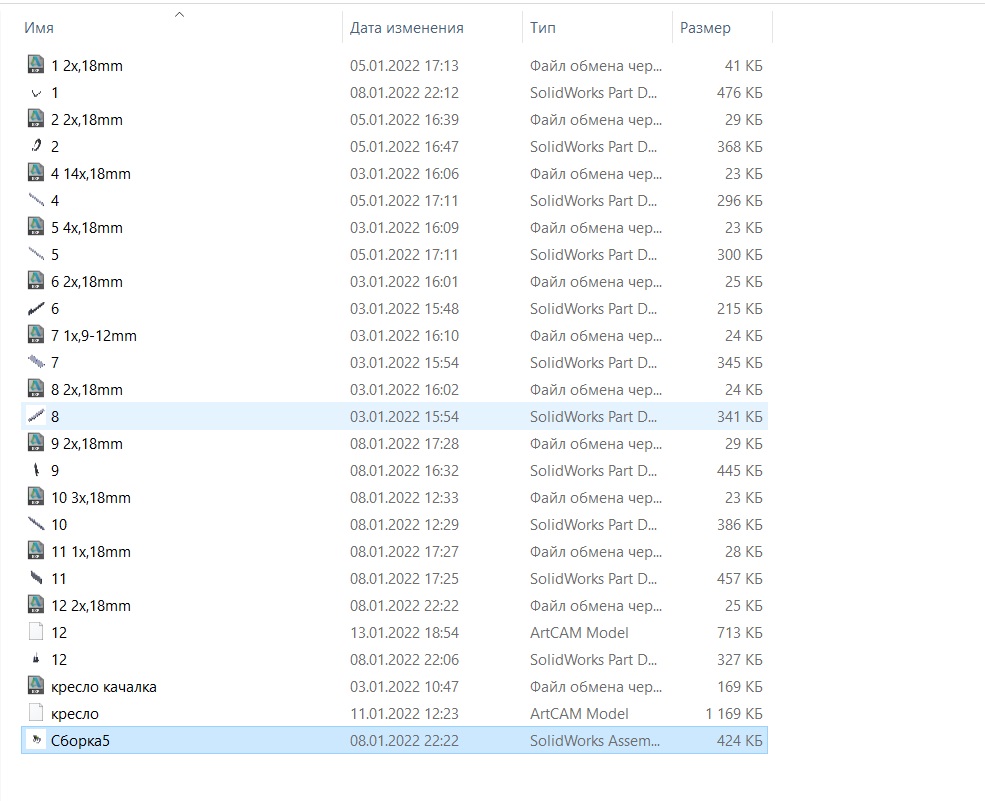Viewport: 985px width, 801px height.
Task: Select file '9 2x,18mm' by name
Action: [x=87, y=444]
